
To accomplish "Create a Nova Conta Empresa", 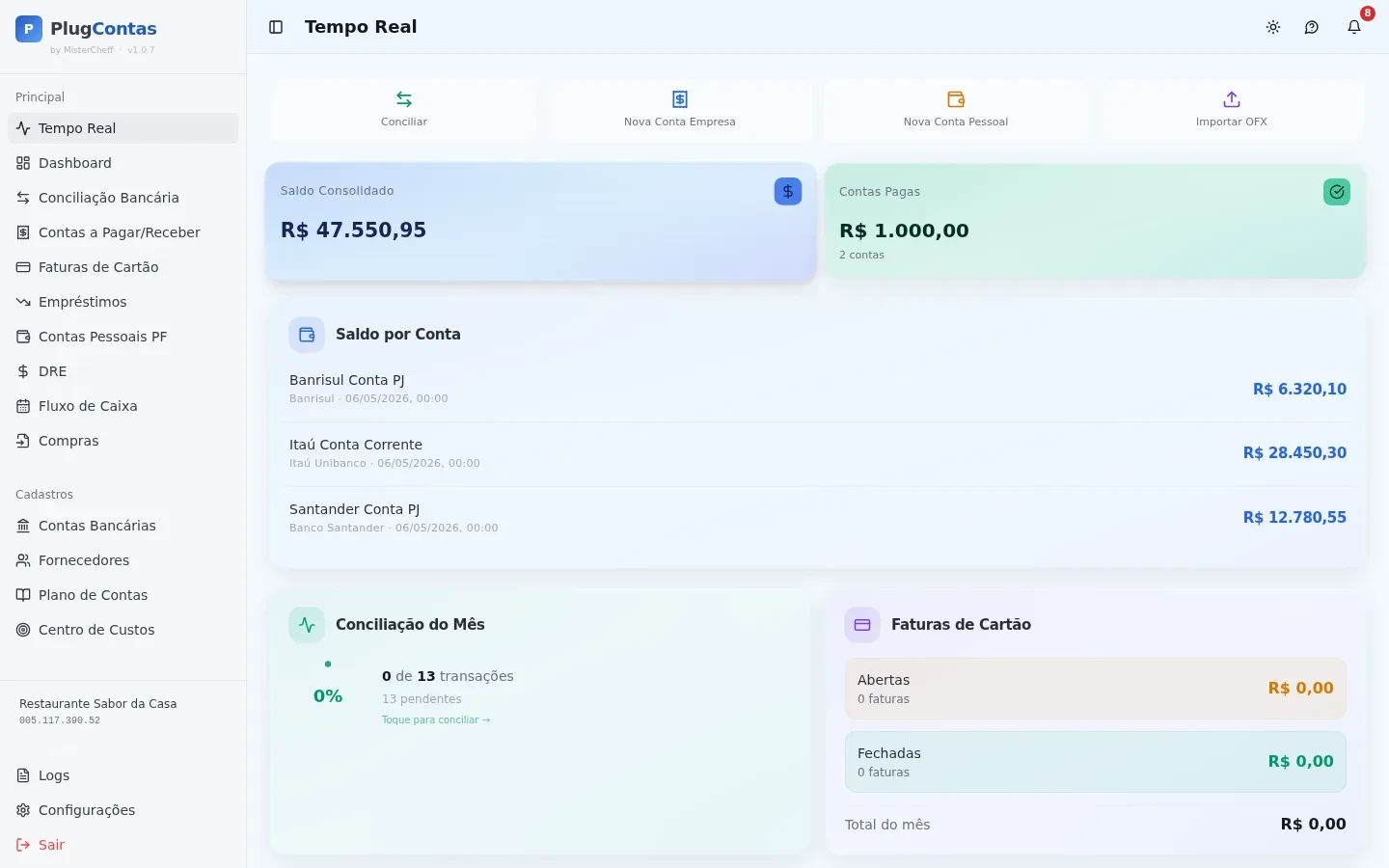I will coord(680,111).
